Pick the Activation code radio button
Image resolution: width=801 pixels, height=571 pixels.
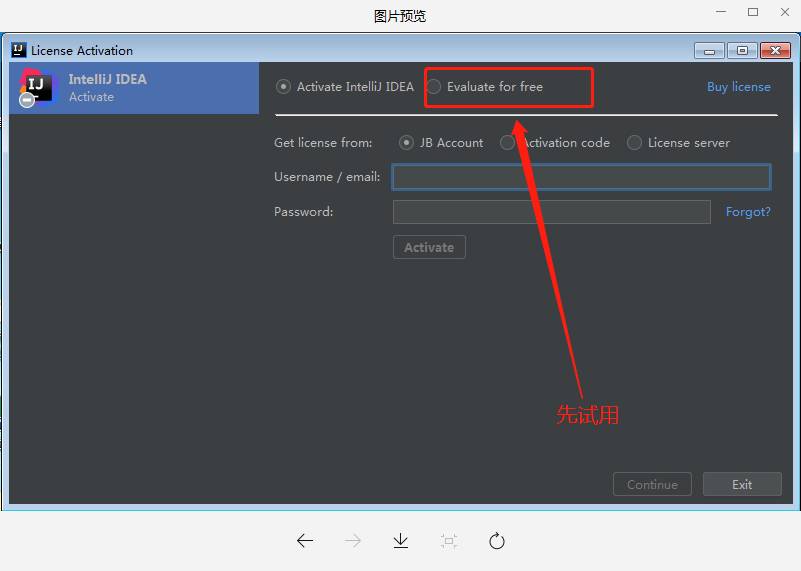click(508, 143)
